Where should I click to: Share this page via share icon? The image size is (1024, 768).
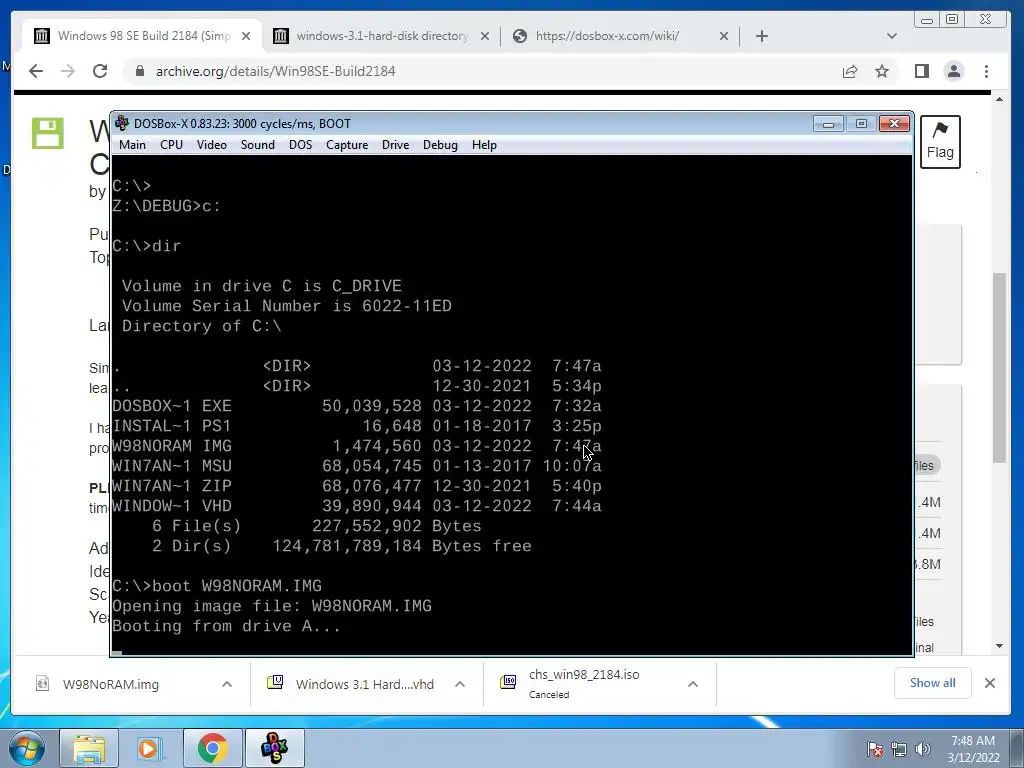850,71
